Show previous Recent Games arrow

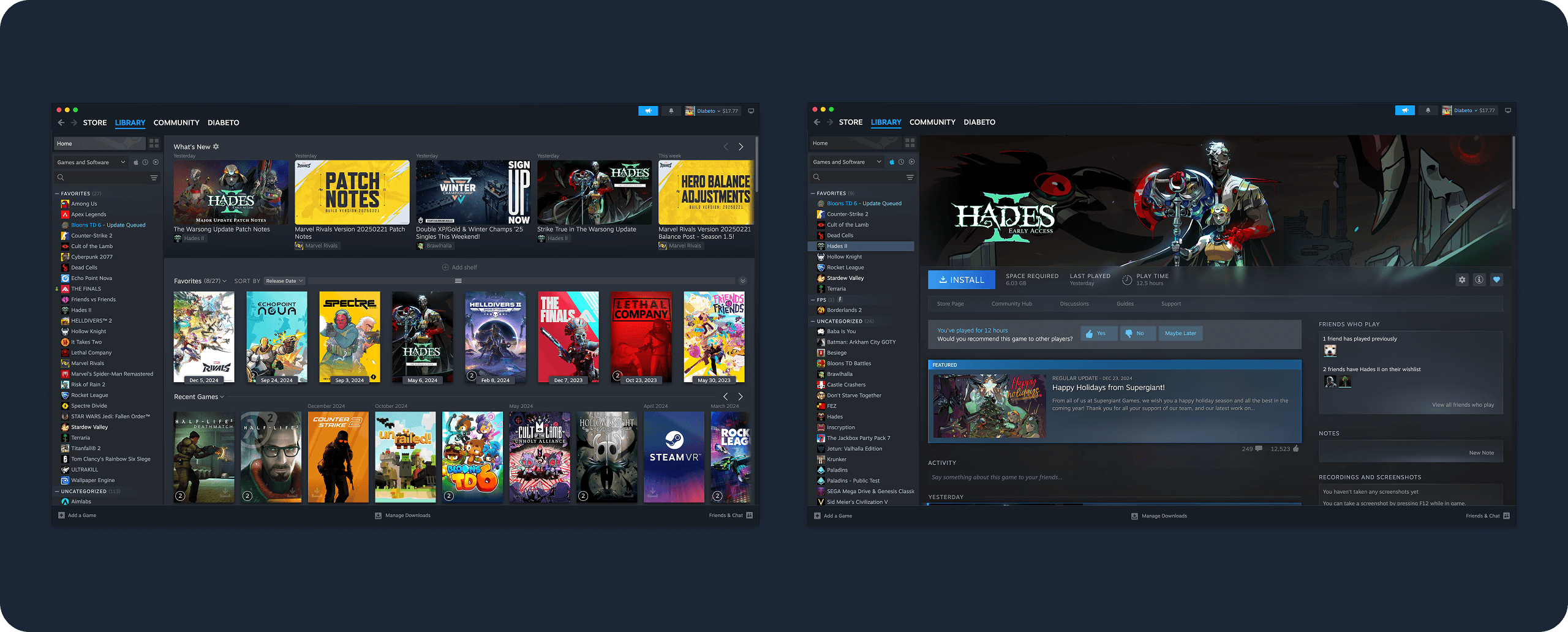(x=726, y=396)
